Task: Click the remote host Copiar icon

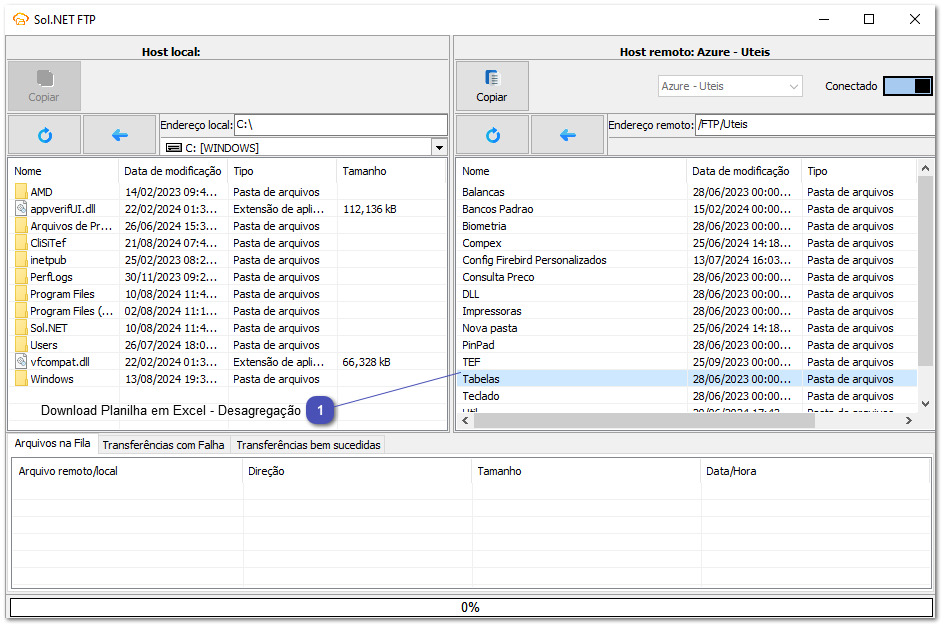Action: [x=491, y=78]
